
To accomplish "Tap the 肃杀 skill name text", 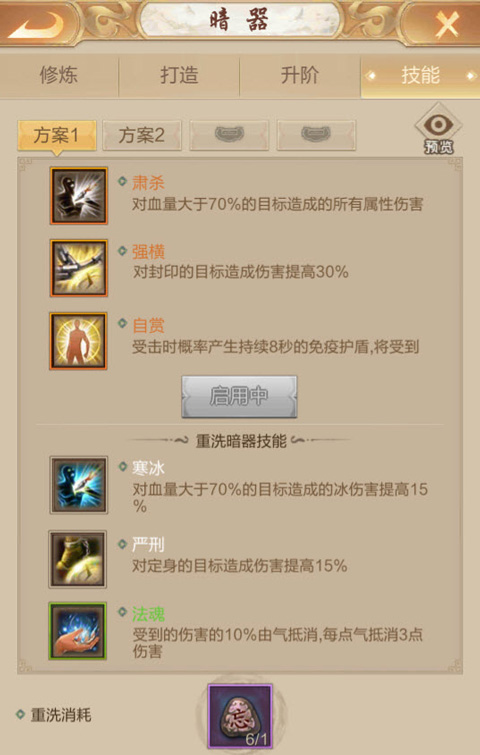I will click(148, 183).
